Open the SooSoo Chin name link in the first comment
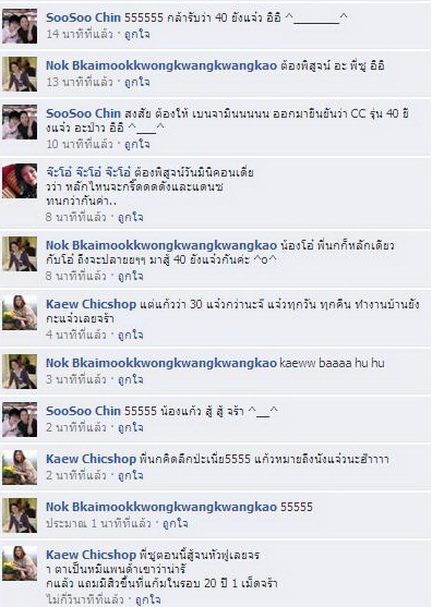 tap(83, 17)
